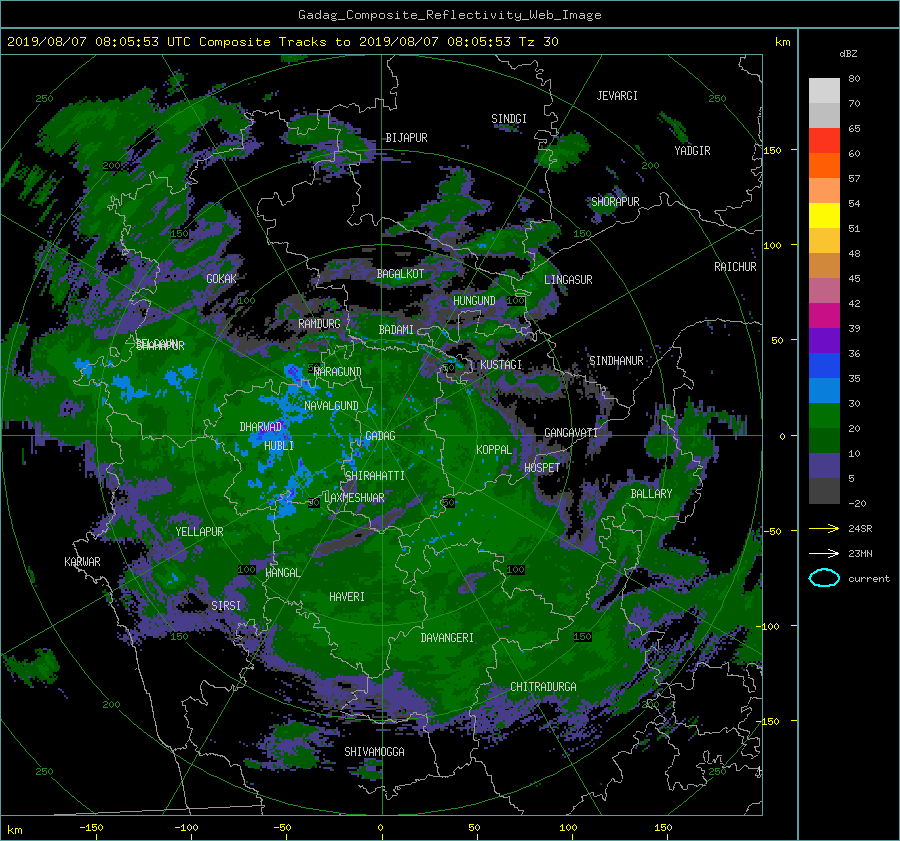Click the 'dBZ' legend heading
The image size is (900, 841).
pos(848,54)
